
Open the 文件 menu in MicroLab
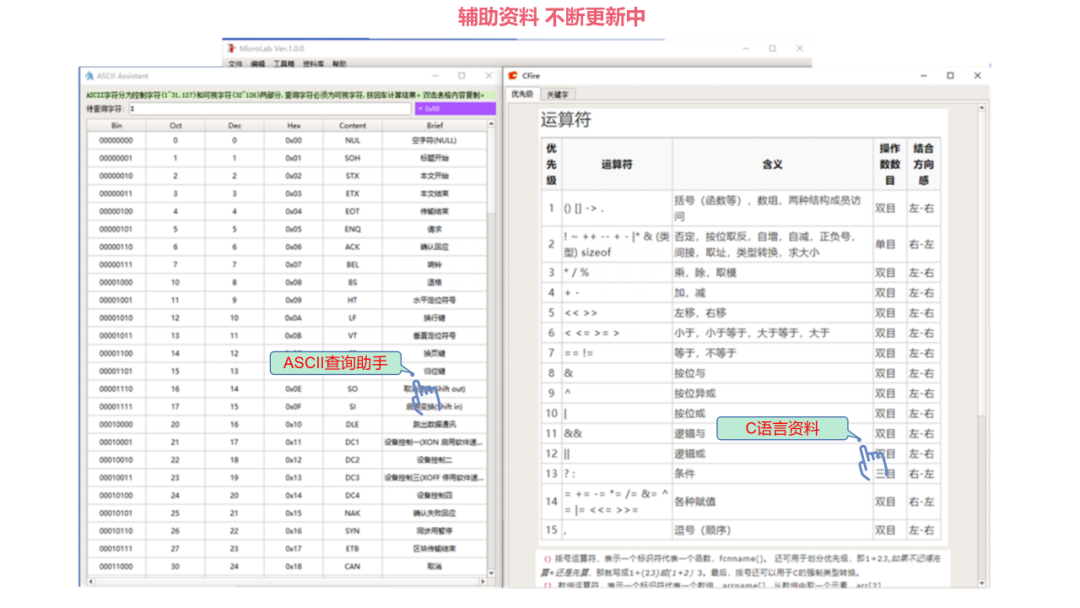235,61
